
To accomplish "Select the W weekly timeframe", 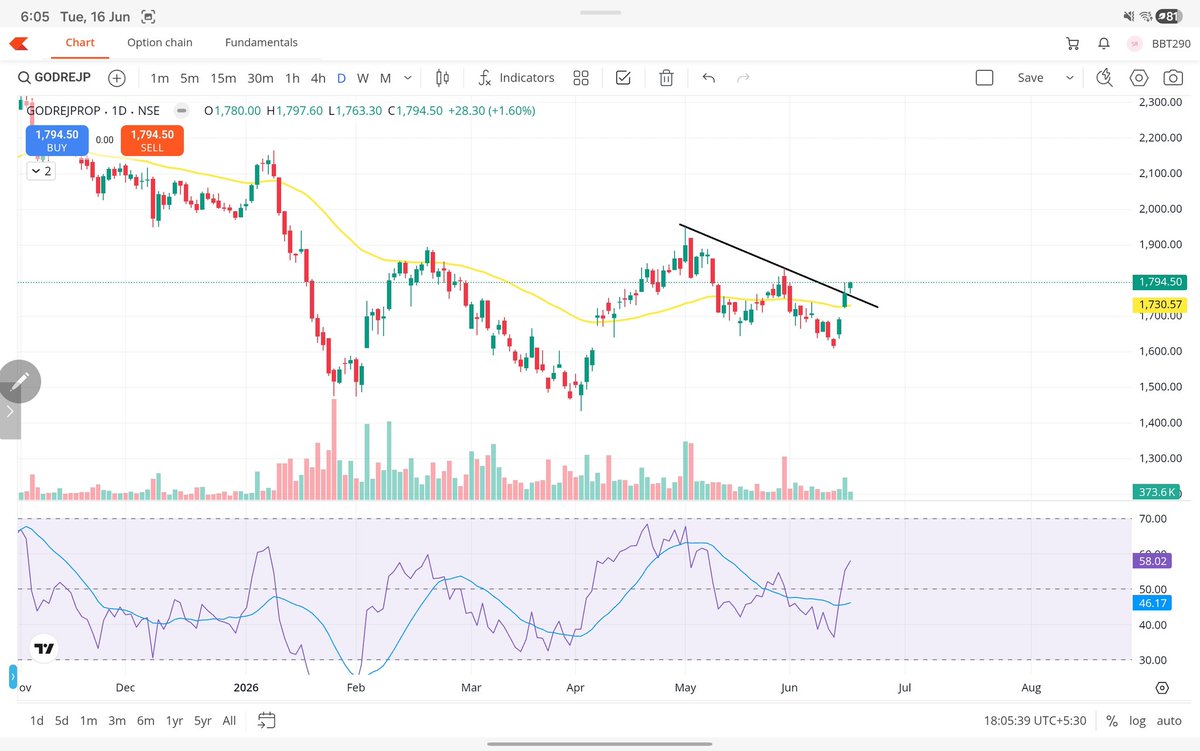I will 363,78.
